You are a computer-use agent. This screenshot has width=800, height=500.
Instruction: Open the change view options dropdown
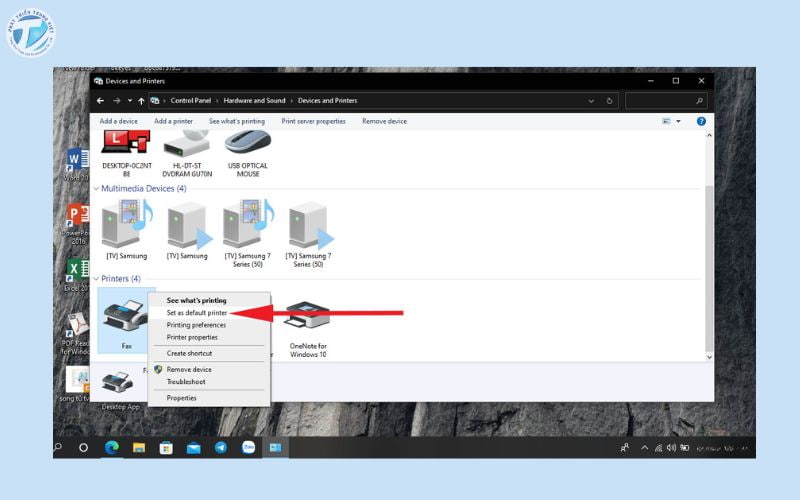pos(678,121)
